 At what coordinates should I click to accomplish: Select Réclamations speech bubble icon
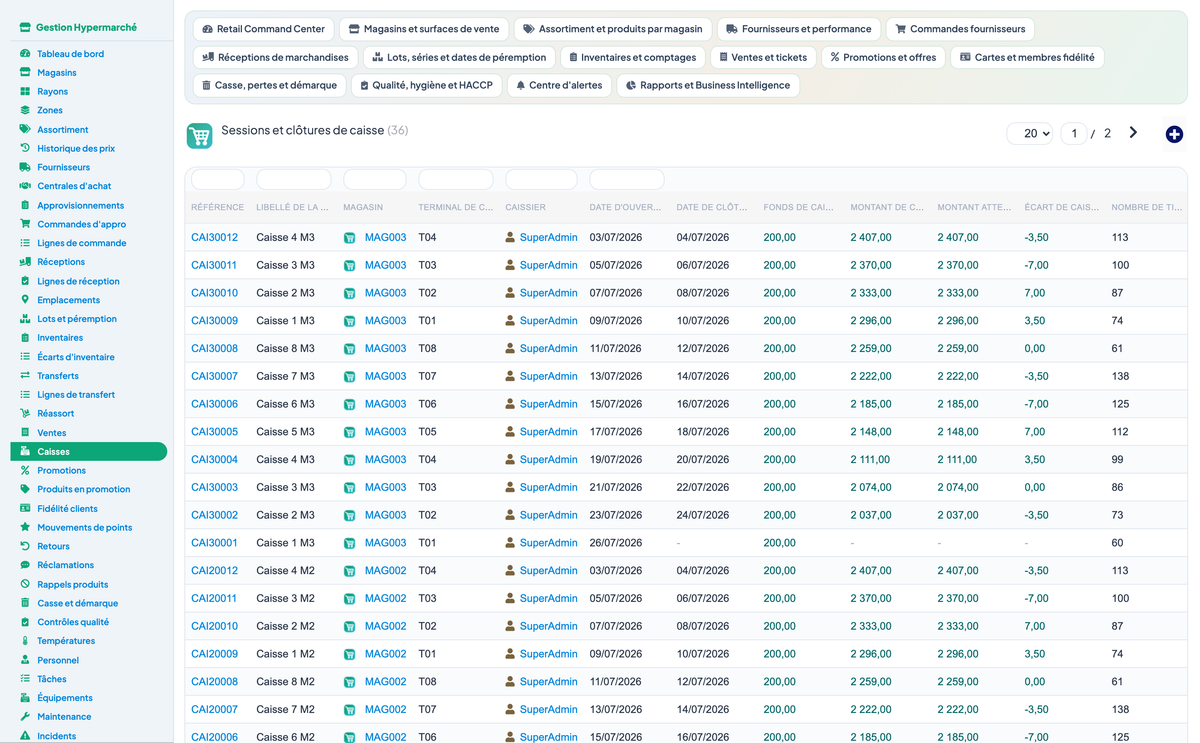[x=25, y=565]
